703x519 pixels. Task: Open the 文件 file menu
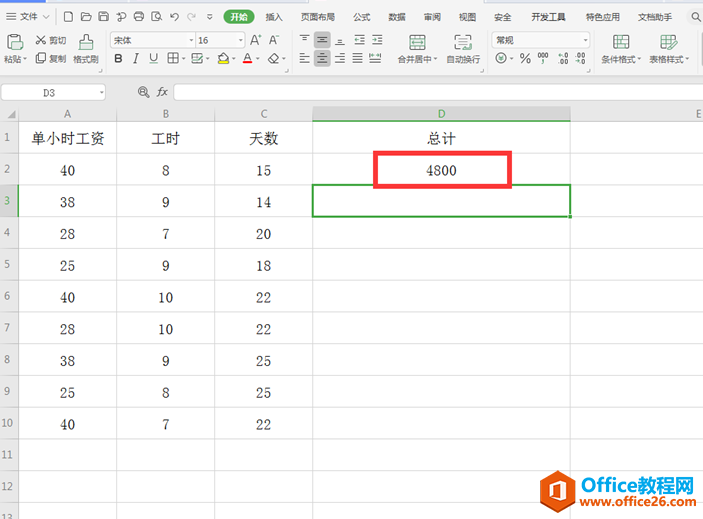click(28, 17)
